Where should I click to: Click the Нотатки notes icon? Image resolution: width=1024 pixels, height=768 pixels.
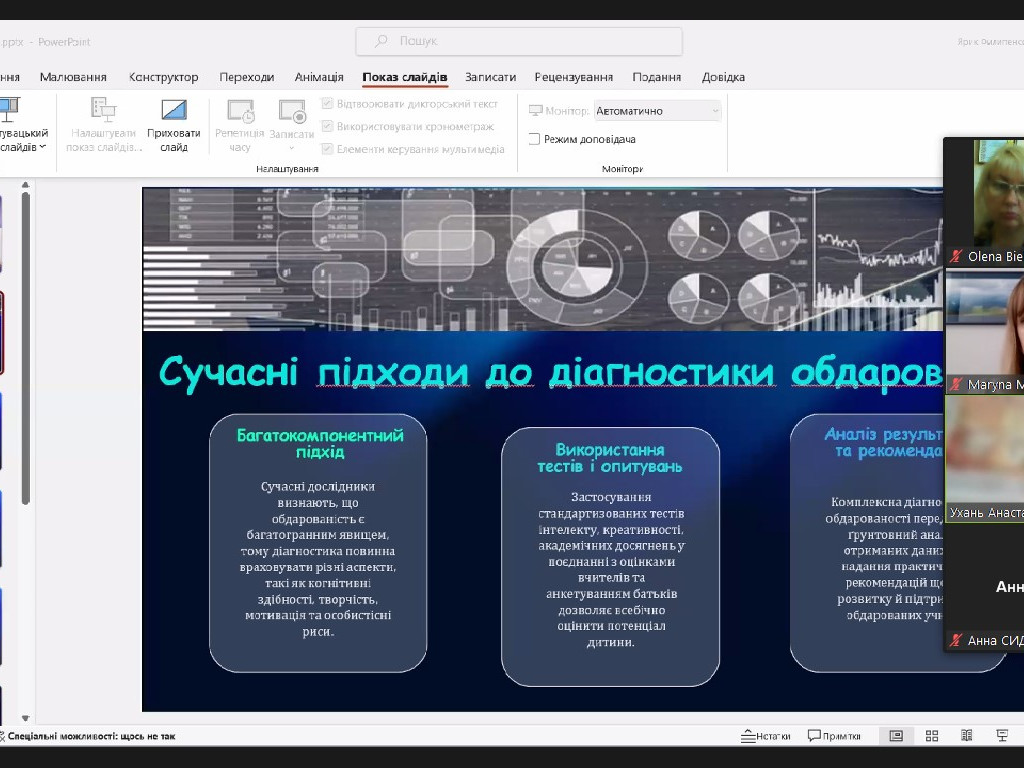[748, 737]
